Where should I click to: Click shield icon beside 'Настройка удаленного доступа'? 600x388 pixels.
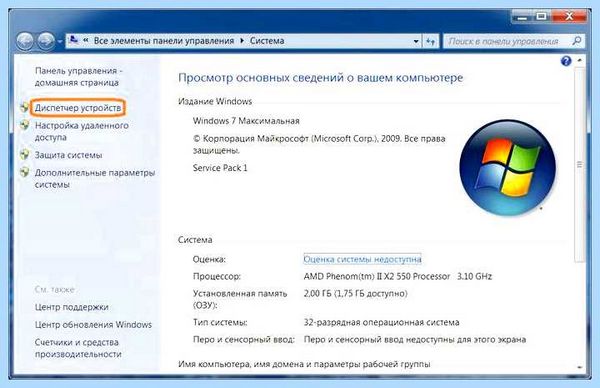pyautogui.click(x=25, y=125)
